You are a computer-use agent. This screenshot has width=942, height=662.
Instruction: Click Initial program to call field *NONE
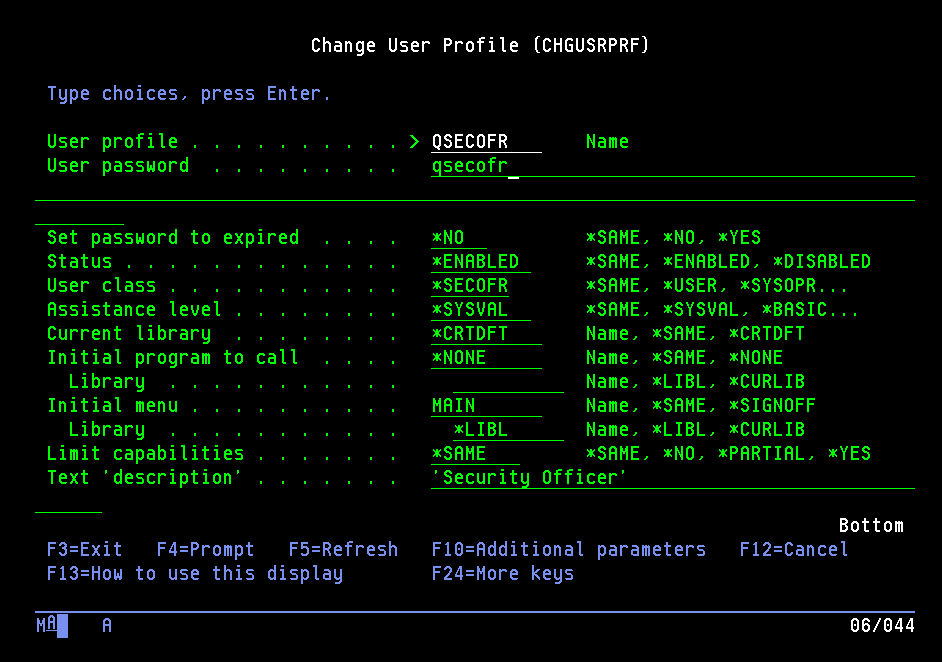[486, 358]
